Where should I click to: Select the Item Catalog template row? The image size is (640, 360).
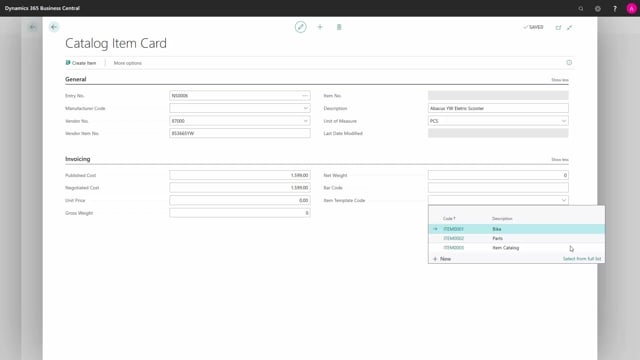(x=516, y=248)
